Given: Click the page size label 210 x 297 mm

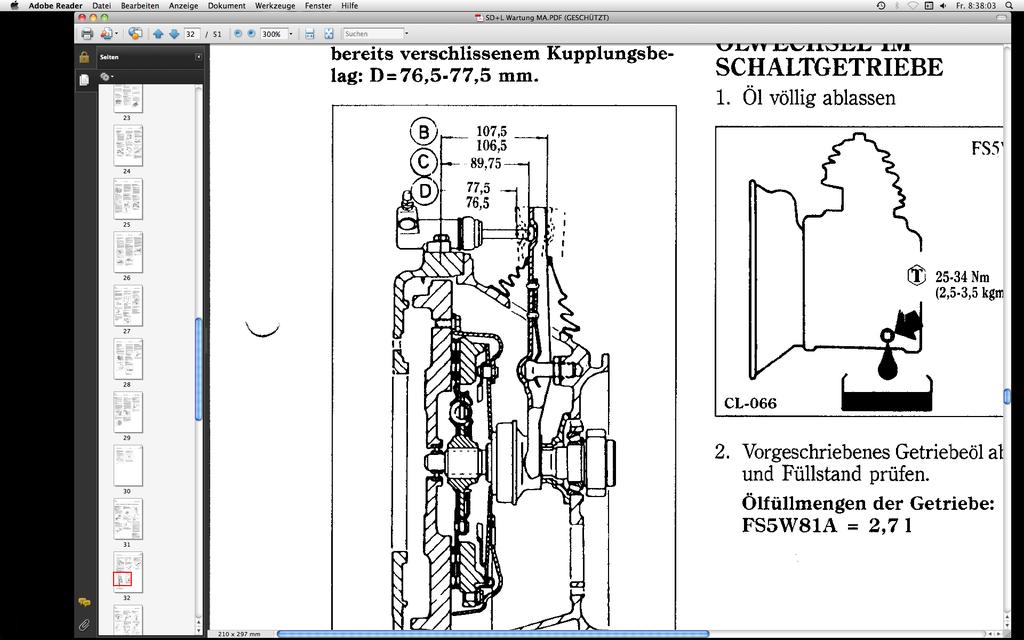Looking at the screenshot, I should [x=241, y=633].
